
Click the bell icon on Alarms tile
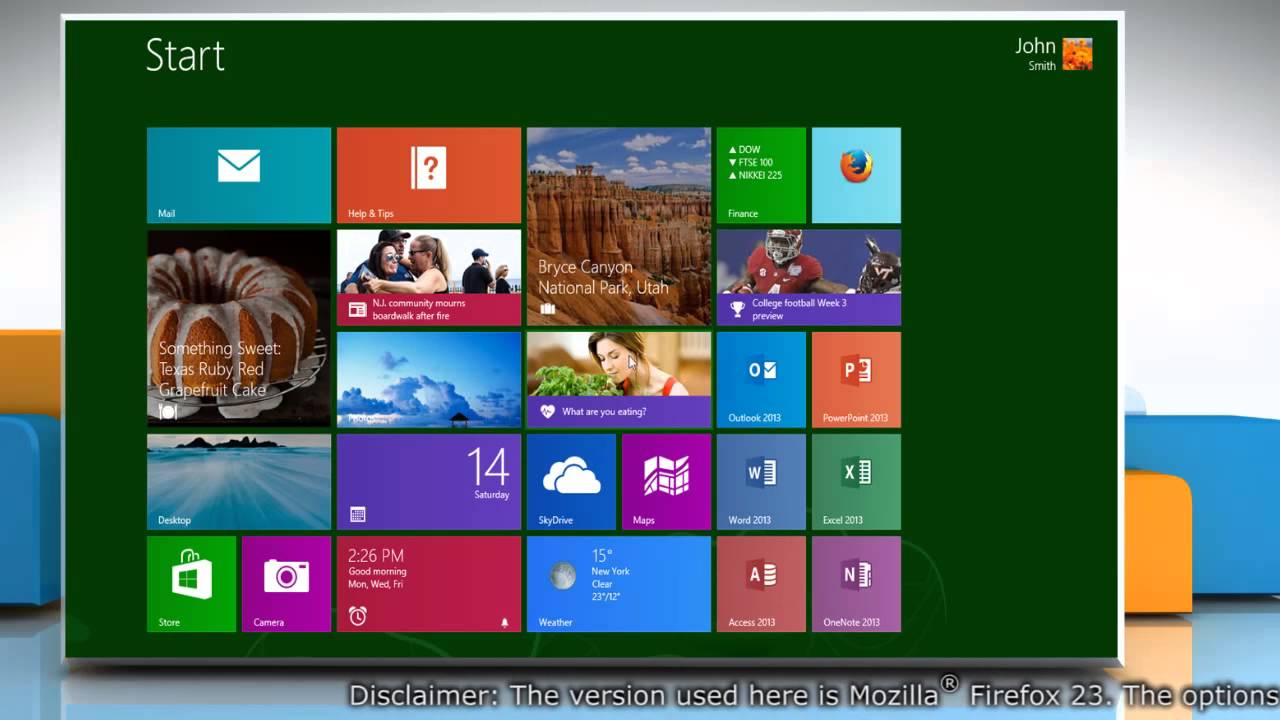point(504,622)
